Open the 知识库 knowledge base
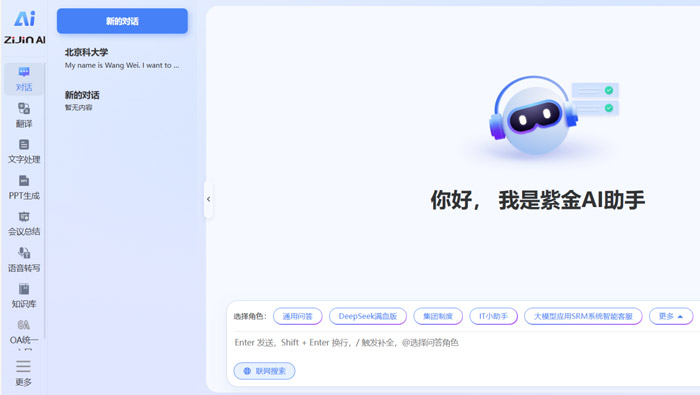The height and width of the screenshot is (395, 700). (24, 296)
